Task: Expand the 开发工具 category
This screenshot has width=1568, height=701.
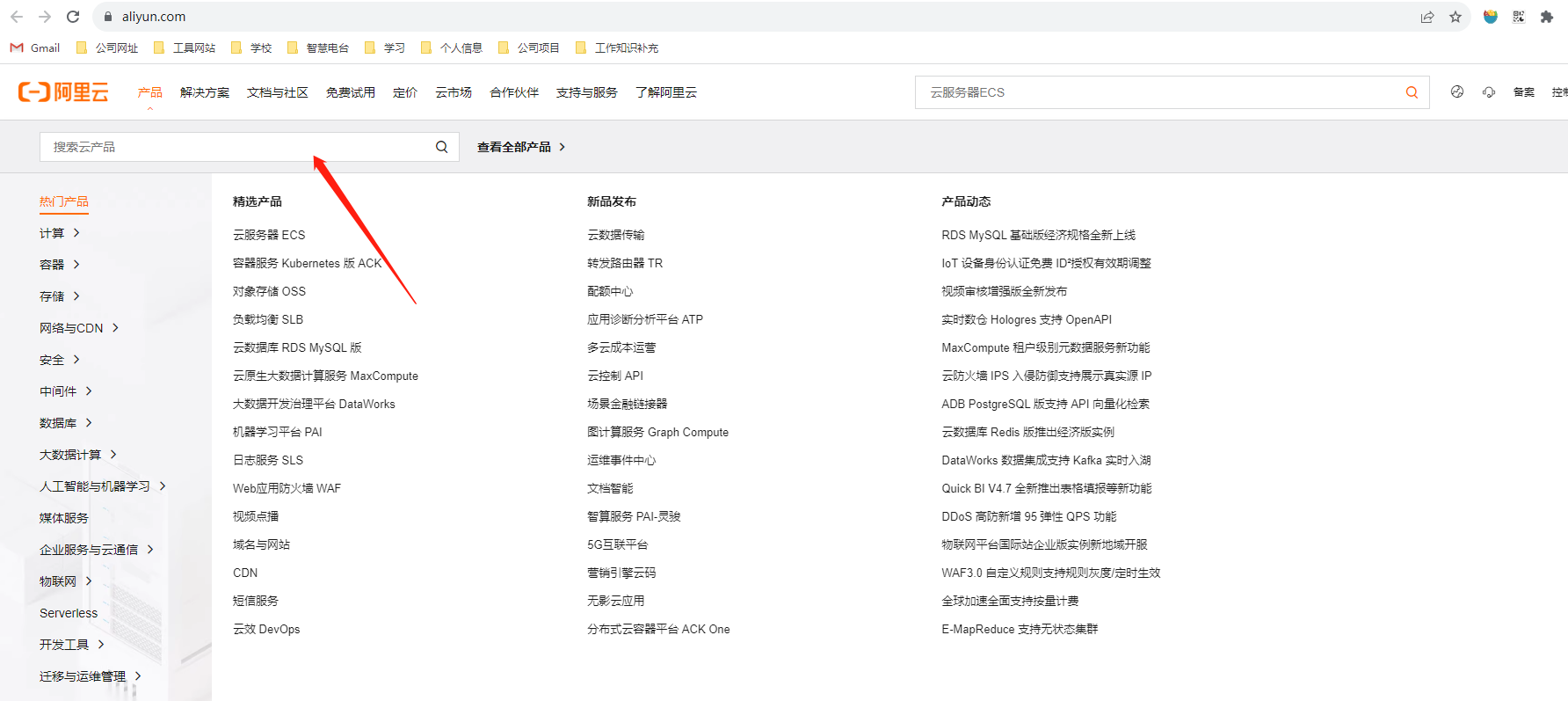Action: [72, 645]
